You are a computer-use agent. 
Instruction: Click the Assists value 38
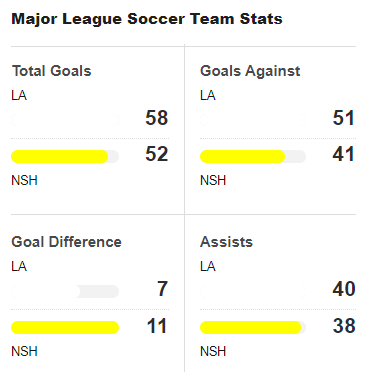tap(344, 326)
